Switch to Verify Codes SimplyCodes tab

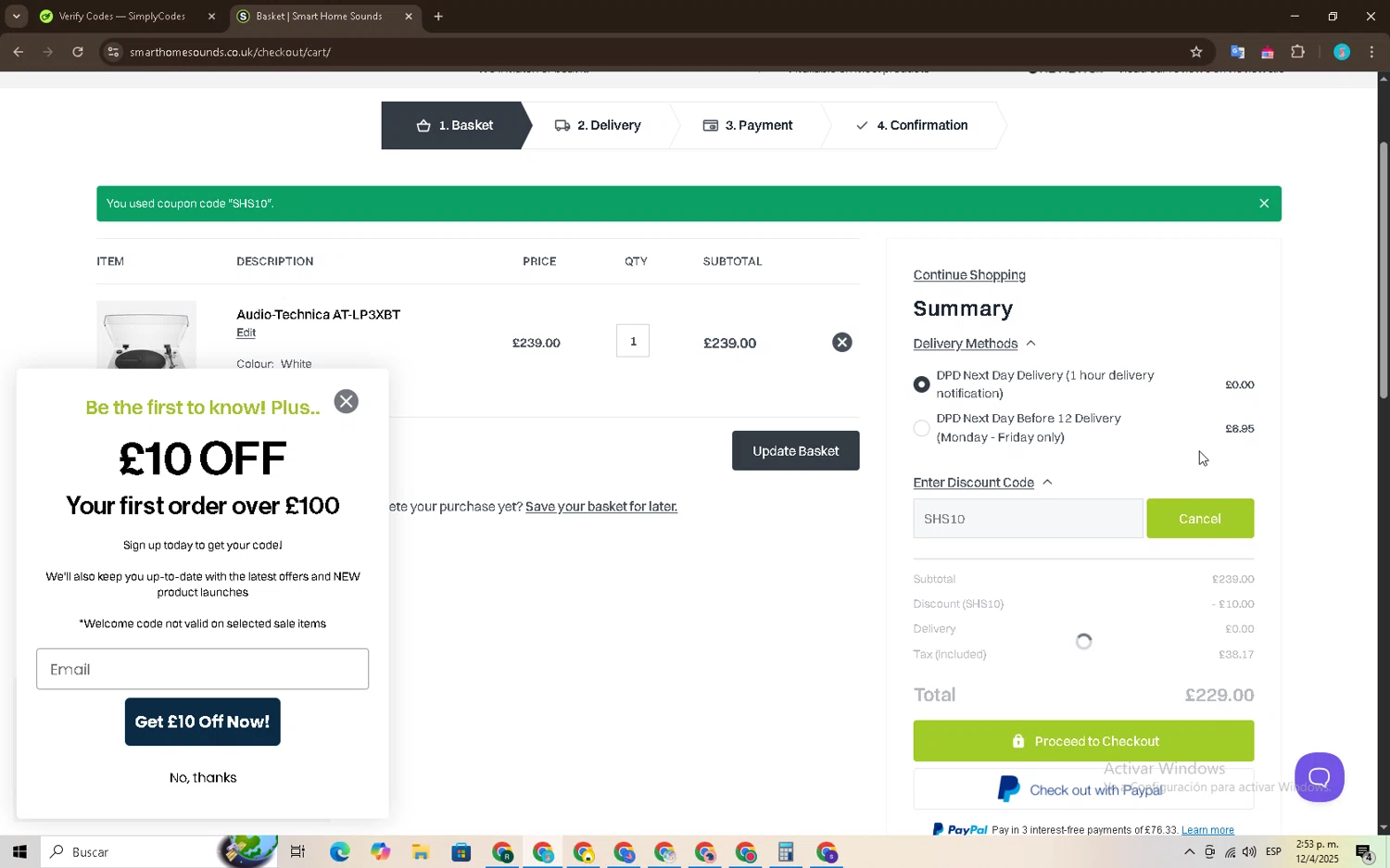[121, 16]
